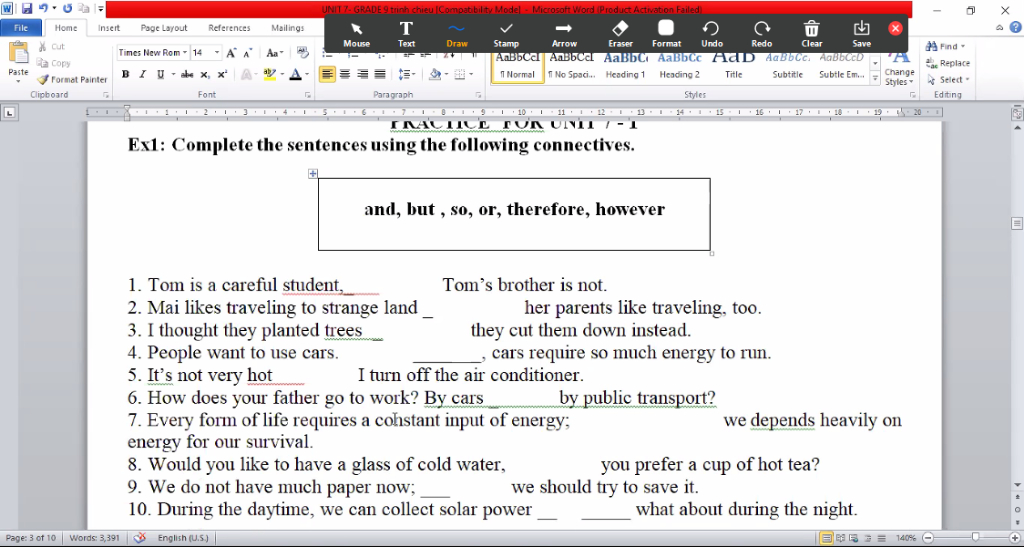Select the Eraser annotation tool

[x=620, y=34]
